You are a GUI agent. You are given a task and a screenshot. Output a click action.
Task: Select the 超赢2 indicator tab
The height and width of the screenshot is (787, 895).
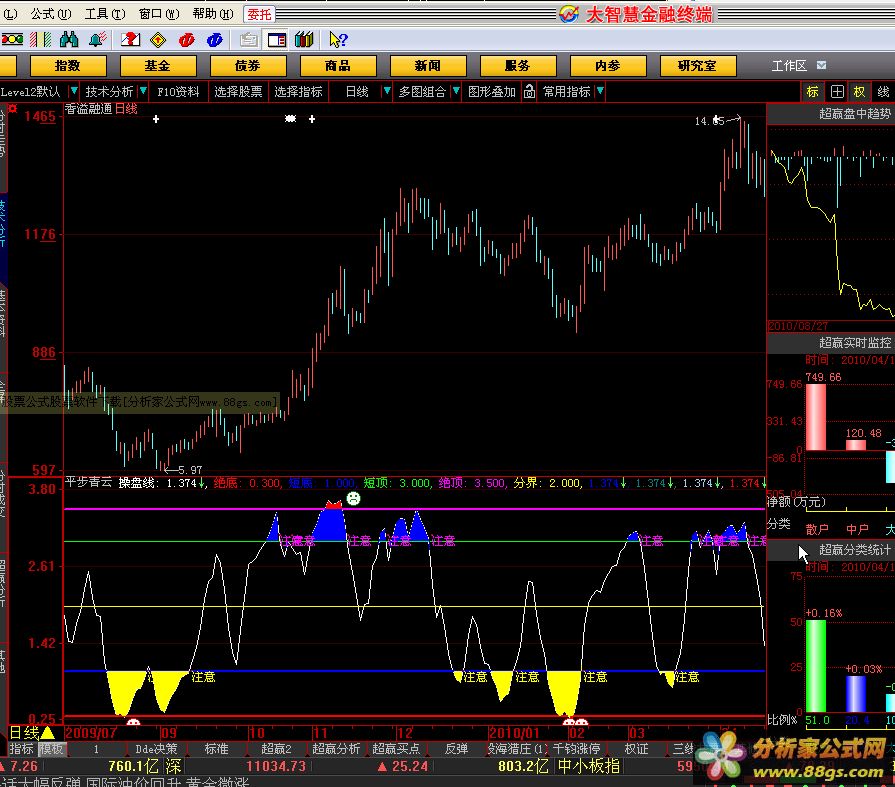[x=276, y=748]
